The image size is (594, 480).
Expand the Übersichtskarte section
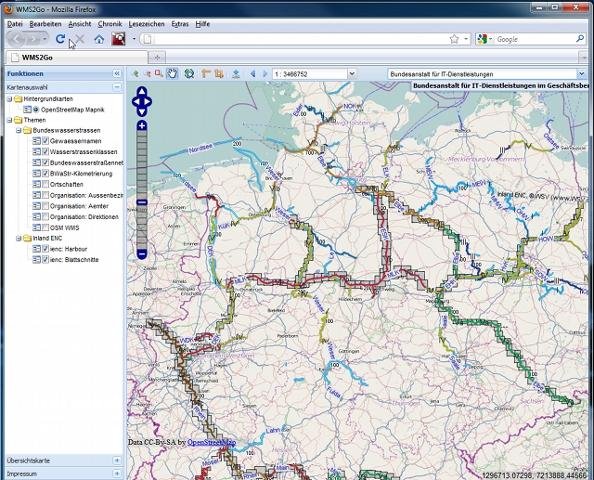(117, 461)
